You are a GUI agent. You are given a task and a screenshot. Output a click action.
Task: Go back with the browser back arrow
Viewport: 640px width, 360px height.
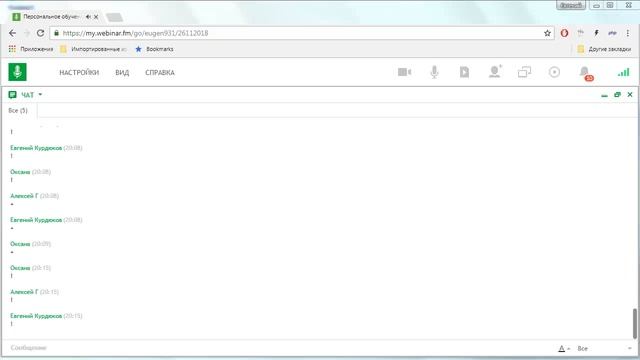(12, 33)
